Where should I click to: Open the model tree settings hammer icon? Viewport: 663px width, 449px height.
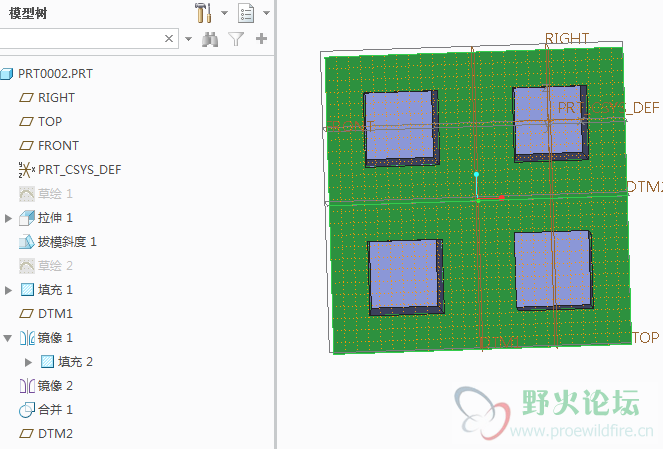(203, 13)
